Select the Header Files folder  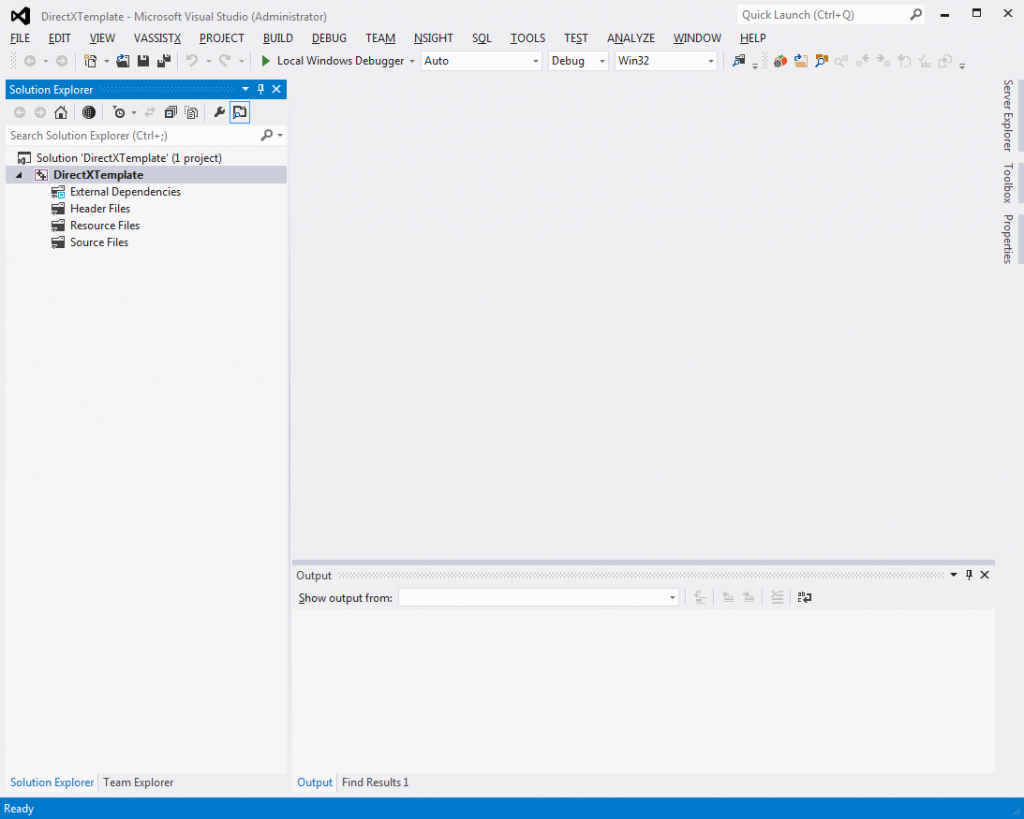pos(100,209)
